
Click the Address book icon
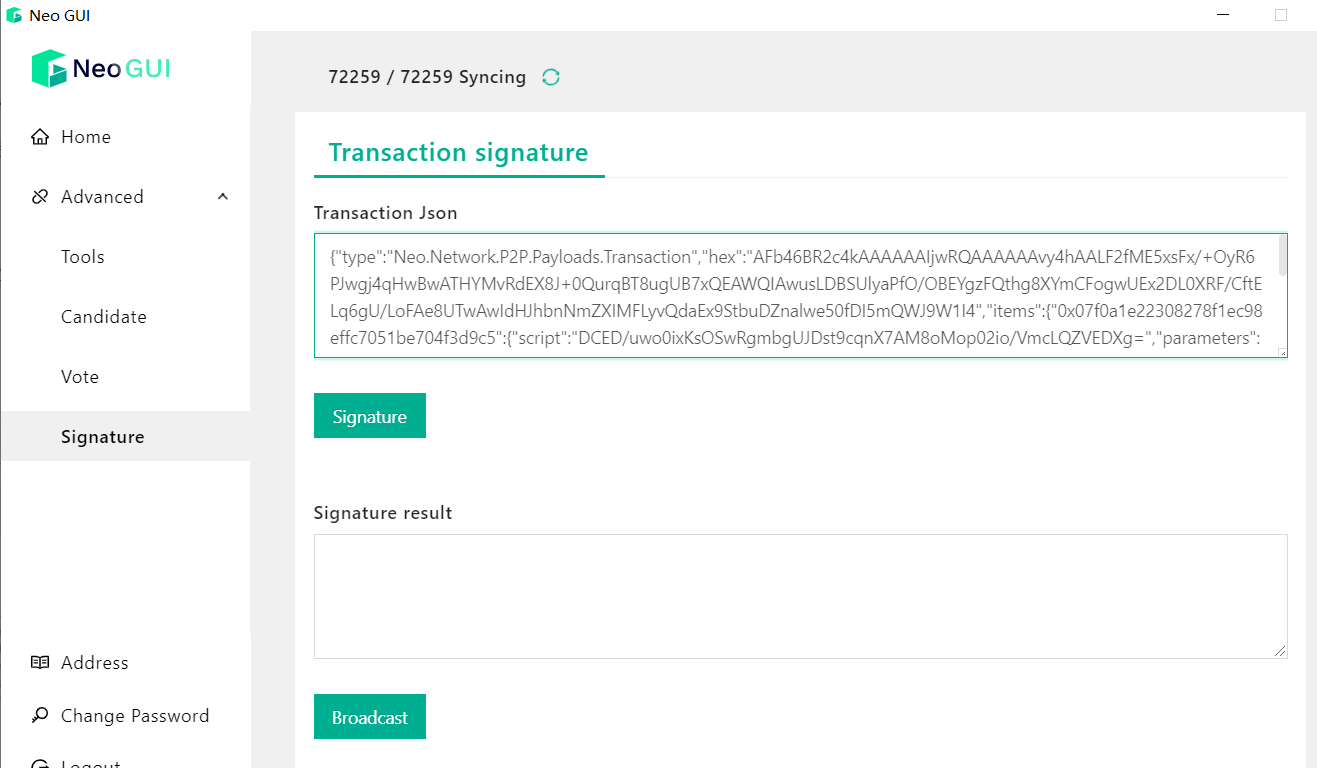point(40,662)
